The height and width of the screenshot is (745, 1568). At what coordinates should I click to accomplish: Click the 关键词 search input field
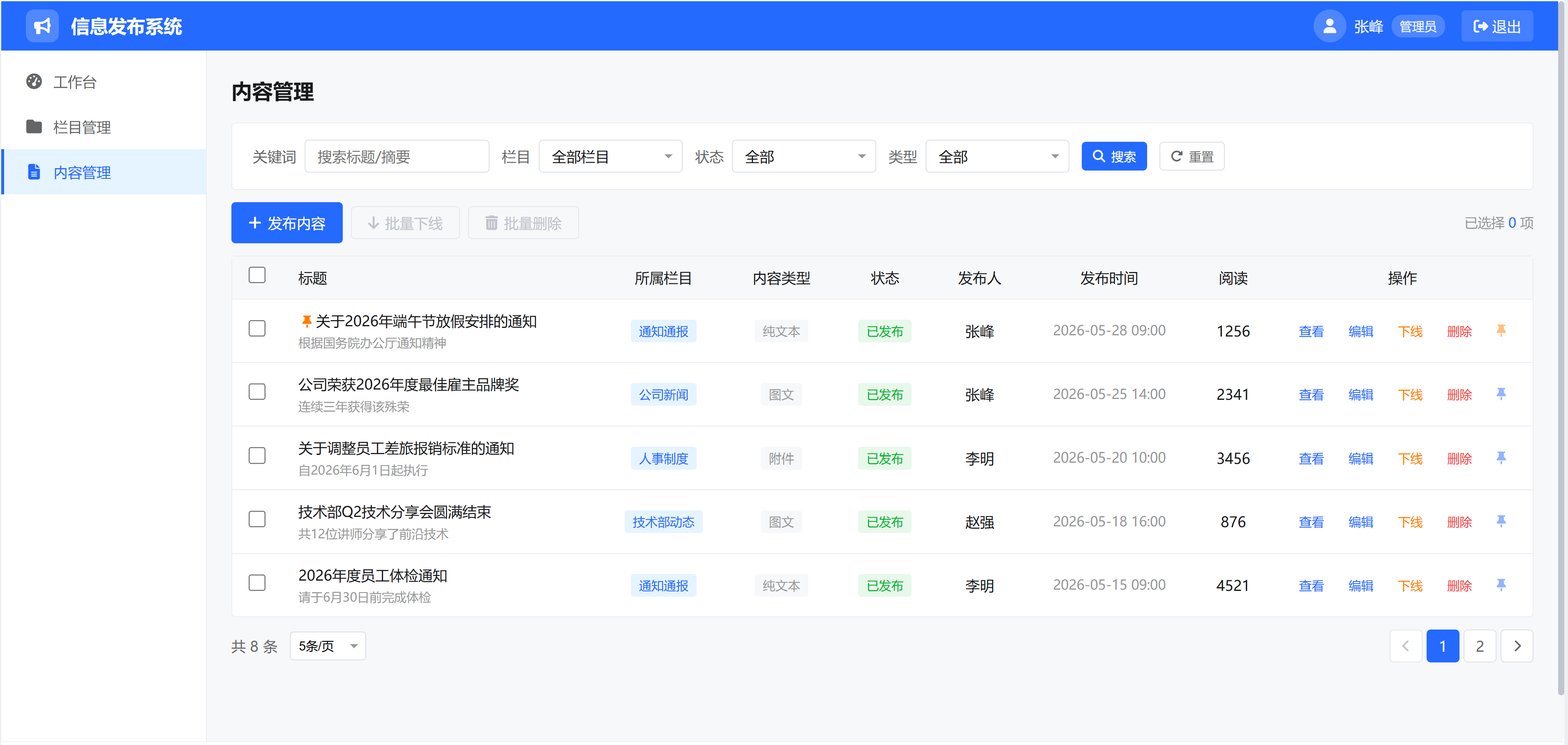pyautogui.click(x=396, y=157)
